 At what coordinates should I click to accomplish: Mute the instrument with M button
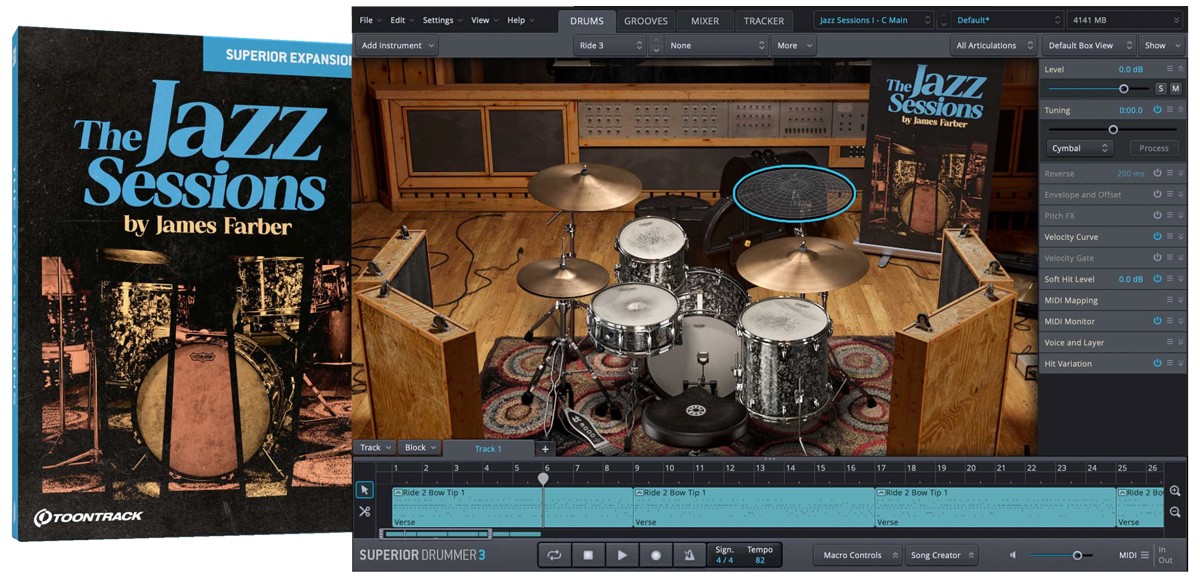click(x=1175, y=88)
